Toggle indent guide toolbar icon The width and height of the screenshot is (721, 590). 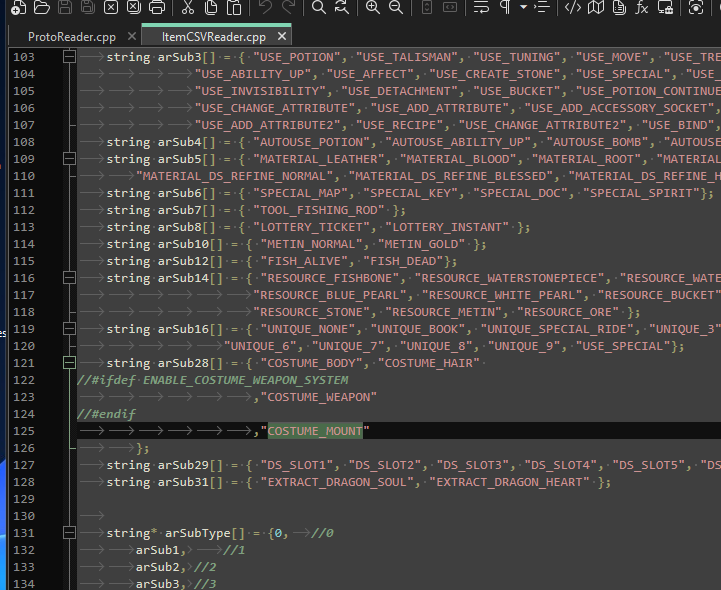click(x=542, y=7)
